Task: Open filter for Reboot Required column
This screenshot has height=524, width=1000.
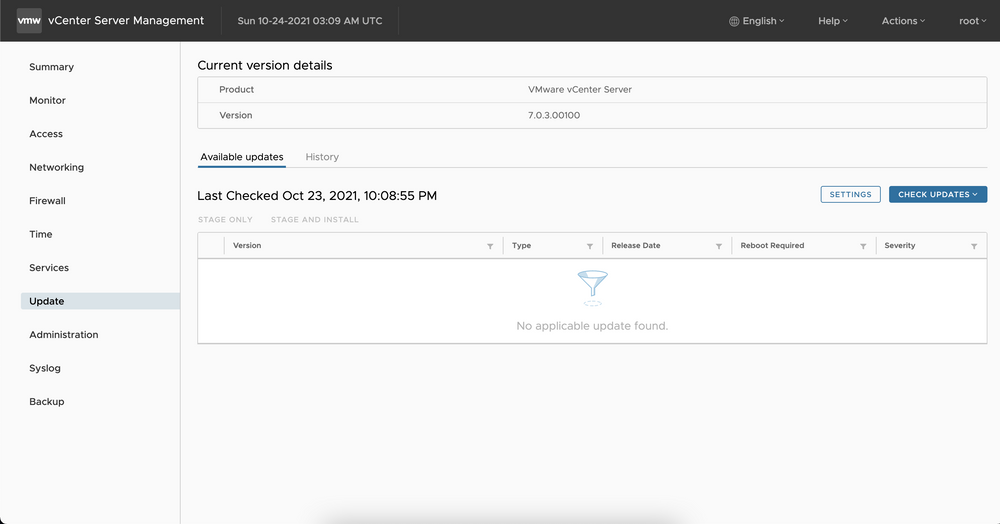Action: 863,246
